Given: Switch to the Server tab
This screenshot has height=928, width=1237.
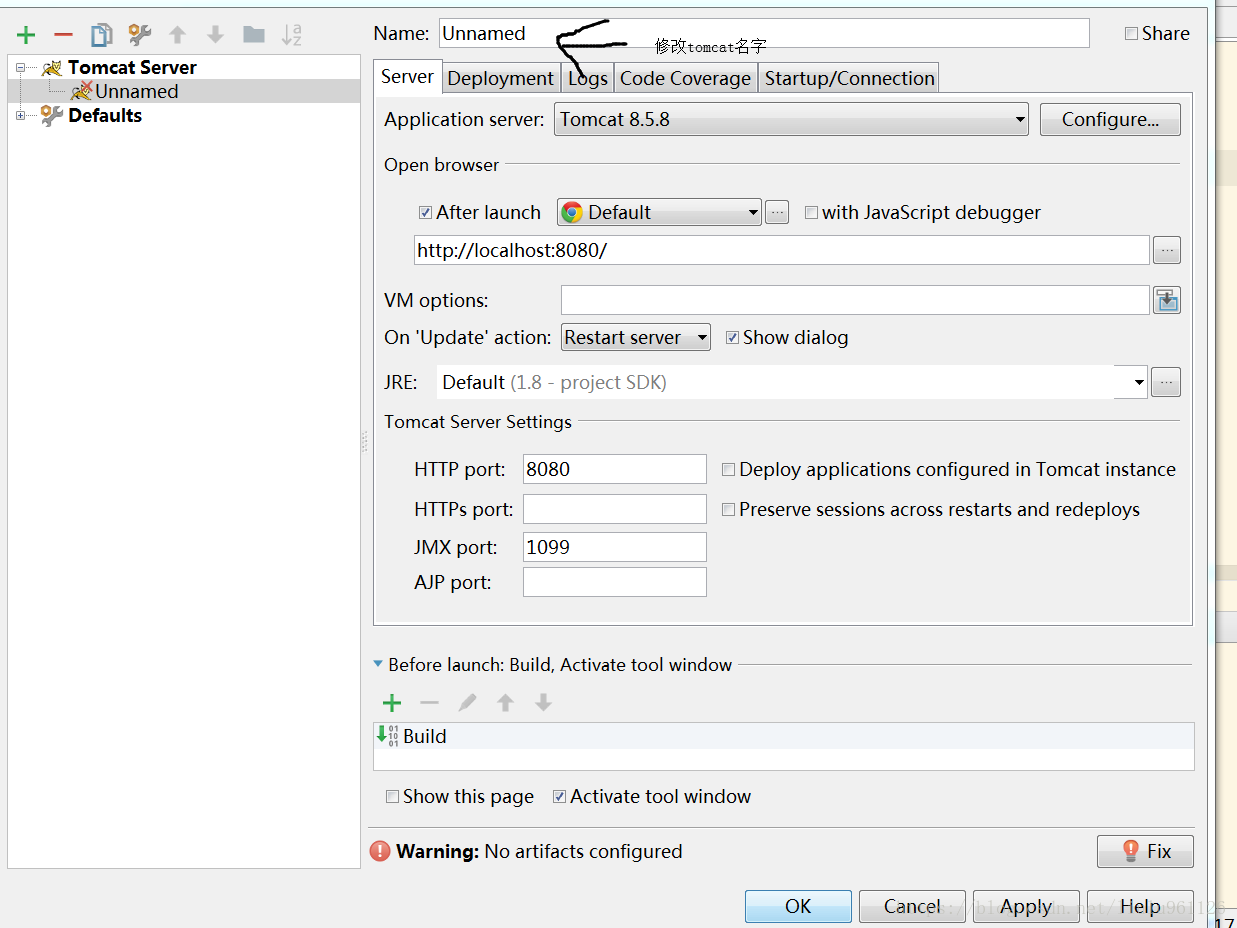Looking at the screenshot, I should click(x=408, y=77).
